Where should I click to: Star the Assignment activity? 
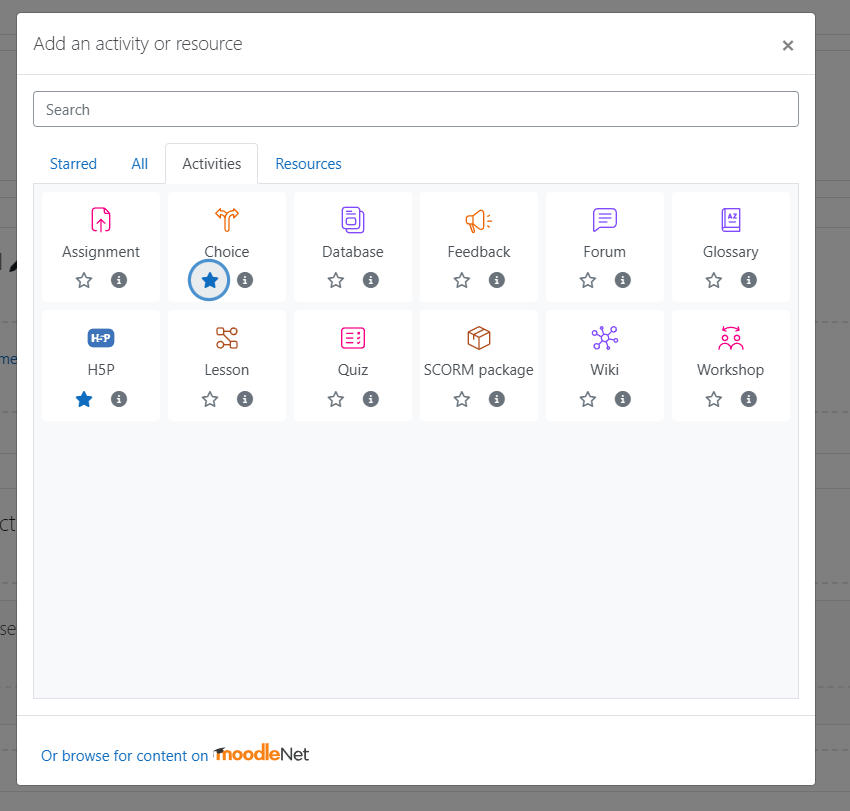click(84, 280)
